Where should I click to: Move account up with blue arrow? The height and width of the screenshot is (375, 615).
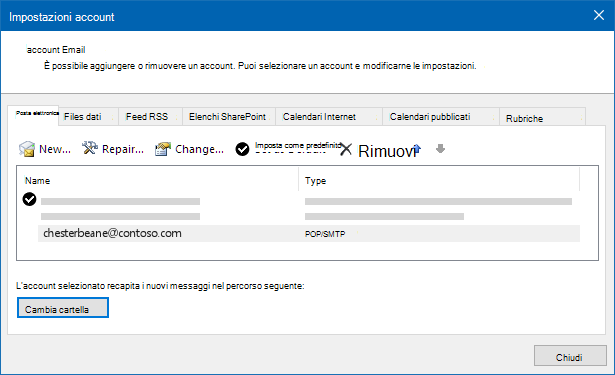(417, 149)
